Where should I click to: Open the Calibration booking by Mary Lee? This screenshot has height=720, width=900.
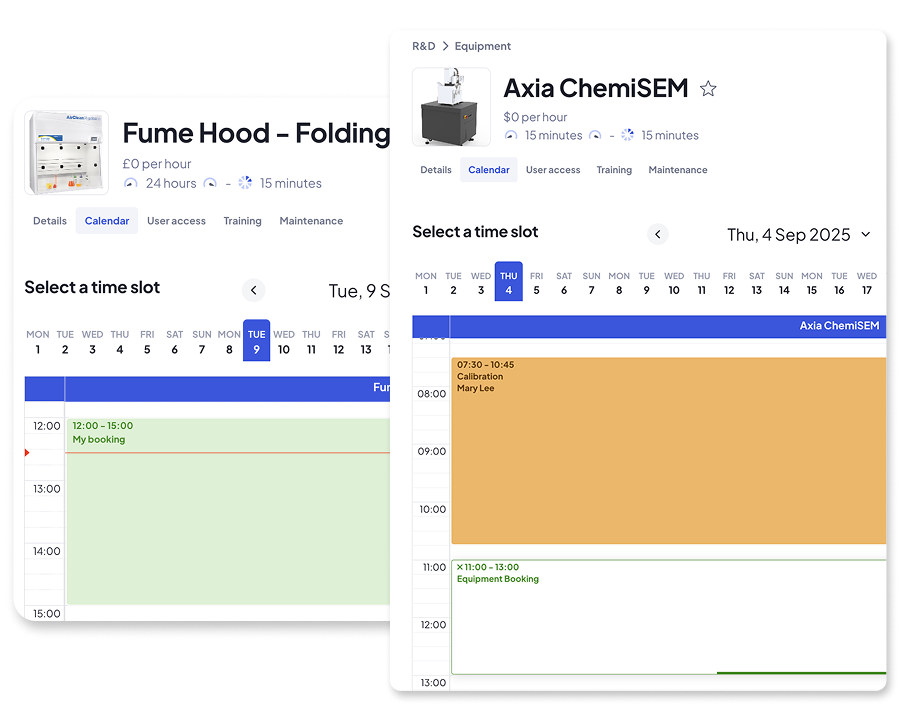pos(669,451)
